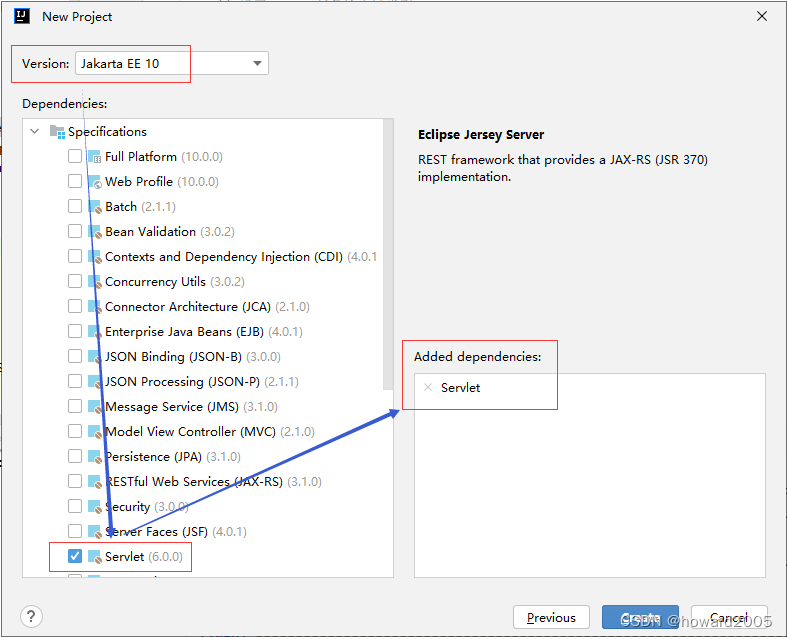This screenshot has width=787, height=637.
Task: Click the JSON Processing row icon
Action: 95,382
